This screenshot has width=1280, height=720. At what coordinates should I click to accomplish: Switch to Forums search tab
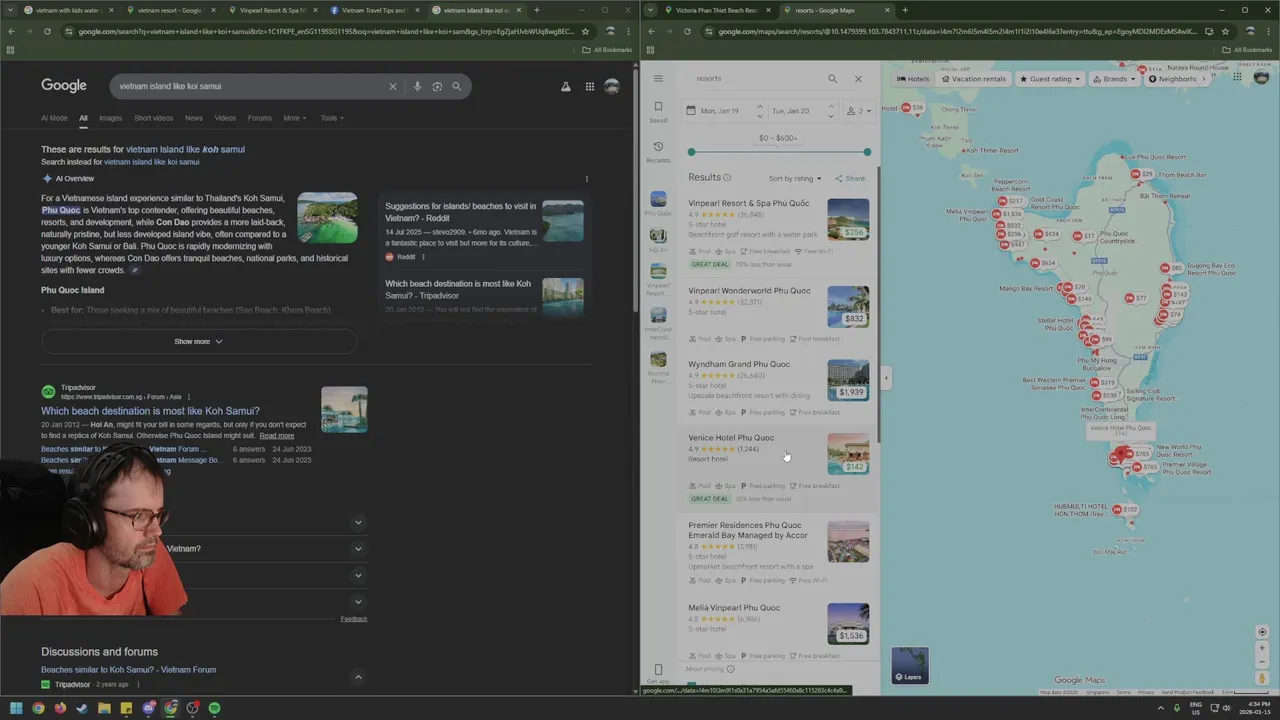coord(260,118)
